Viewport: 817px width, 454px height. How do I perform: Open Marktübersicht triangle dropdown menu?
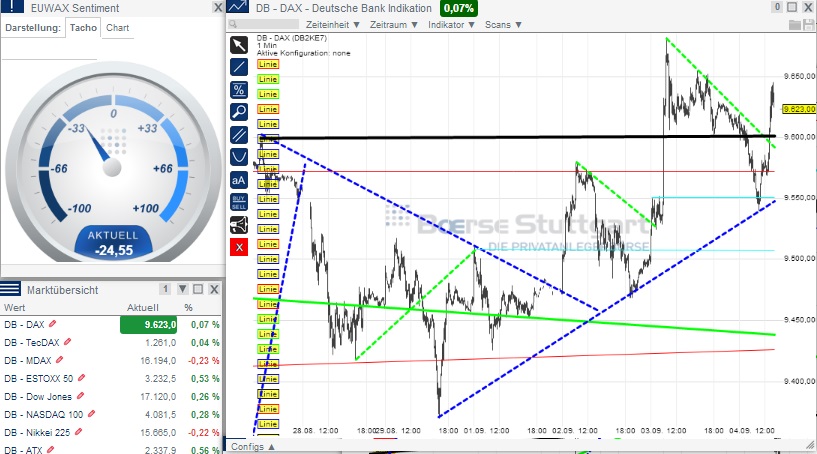pyautogui.click(x=182, y=289)
